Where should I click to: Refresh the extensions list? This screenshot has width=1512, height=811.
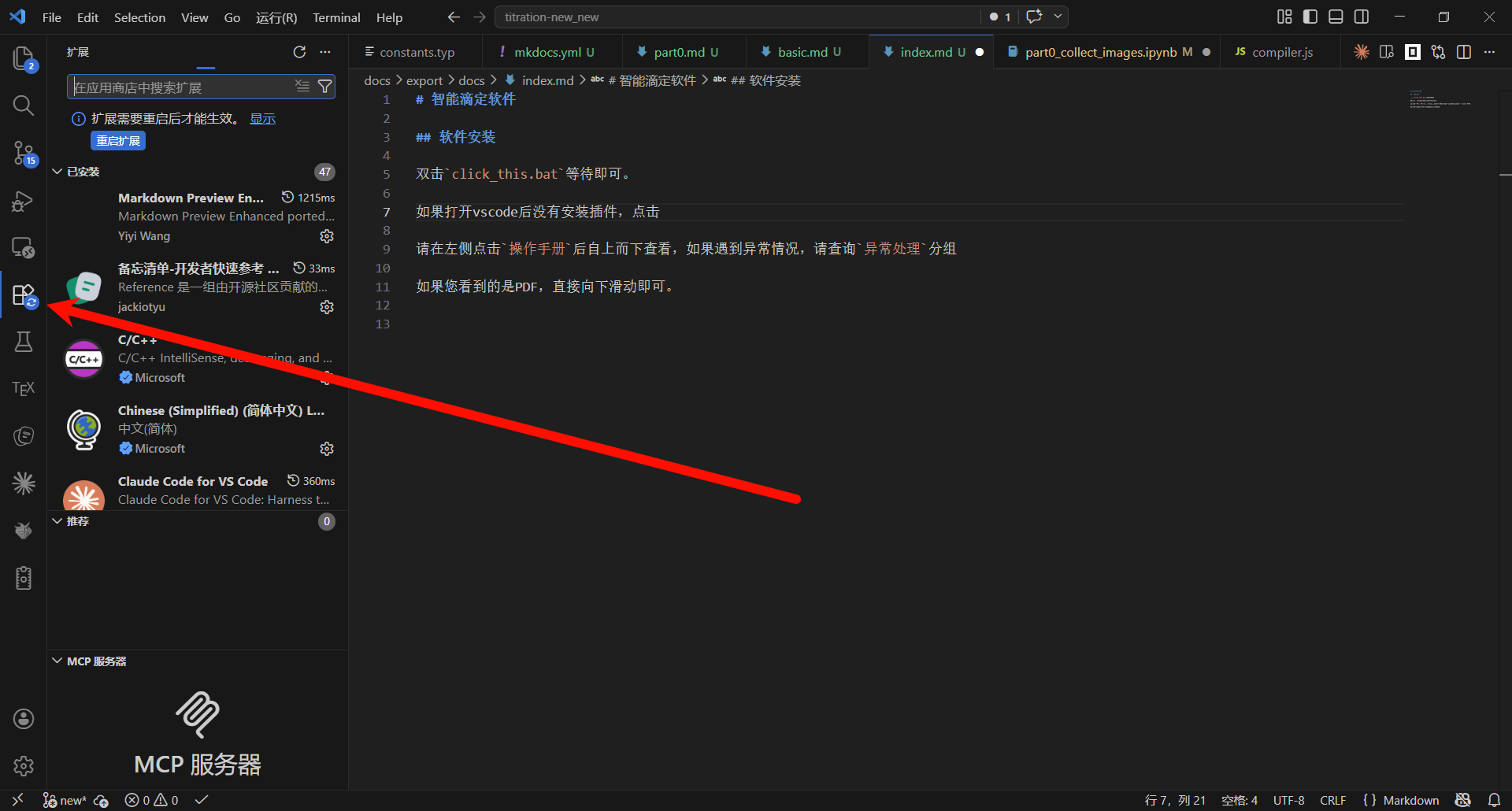click(299, 52)
